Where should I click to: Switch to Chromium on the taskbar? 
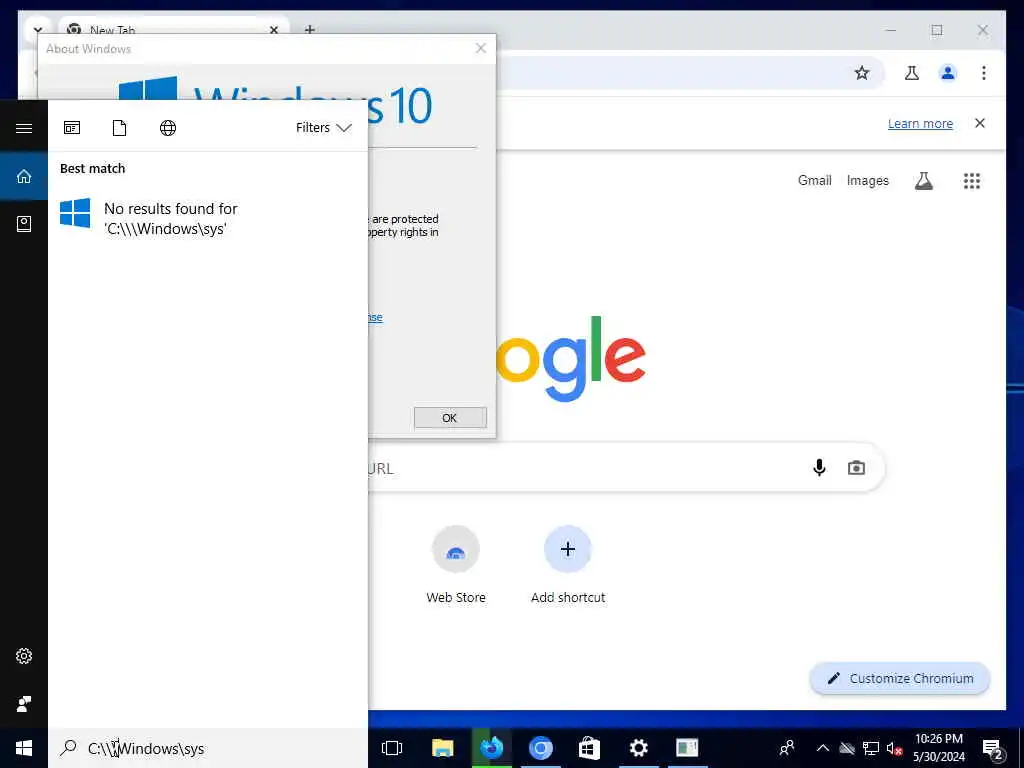pos(540,748)
